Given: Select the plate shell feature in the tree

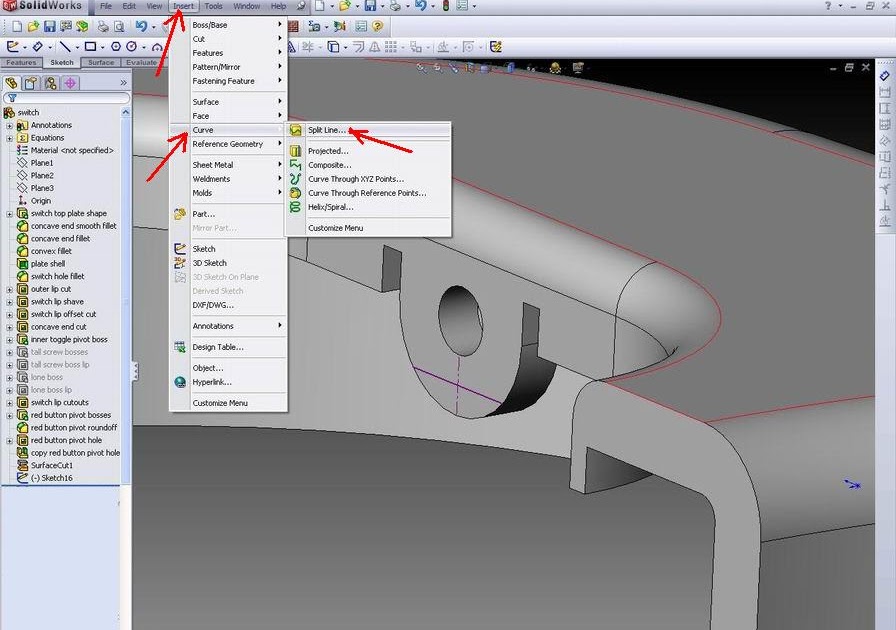Looking at the screenshot, I should coord(50,263).
